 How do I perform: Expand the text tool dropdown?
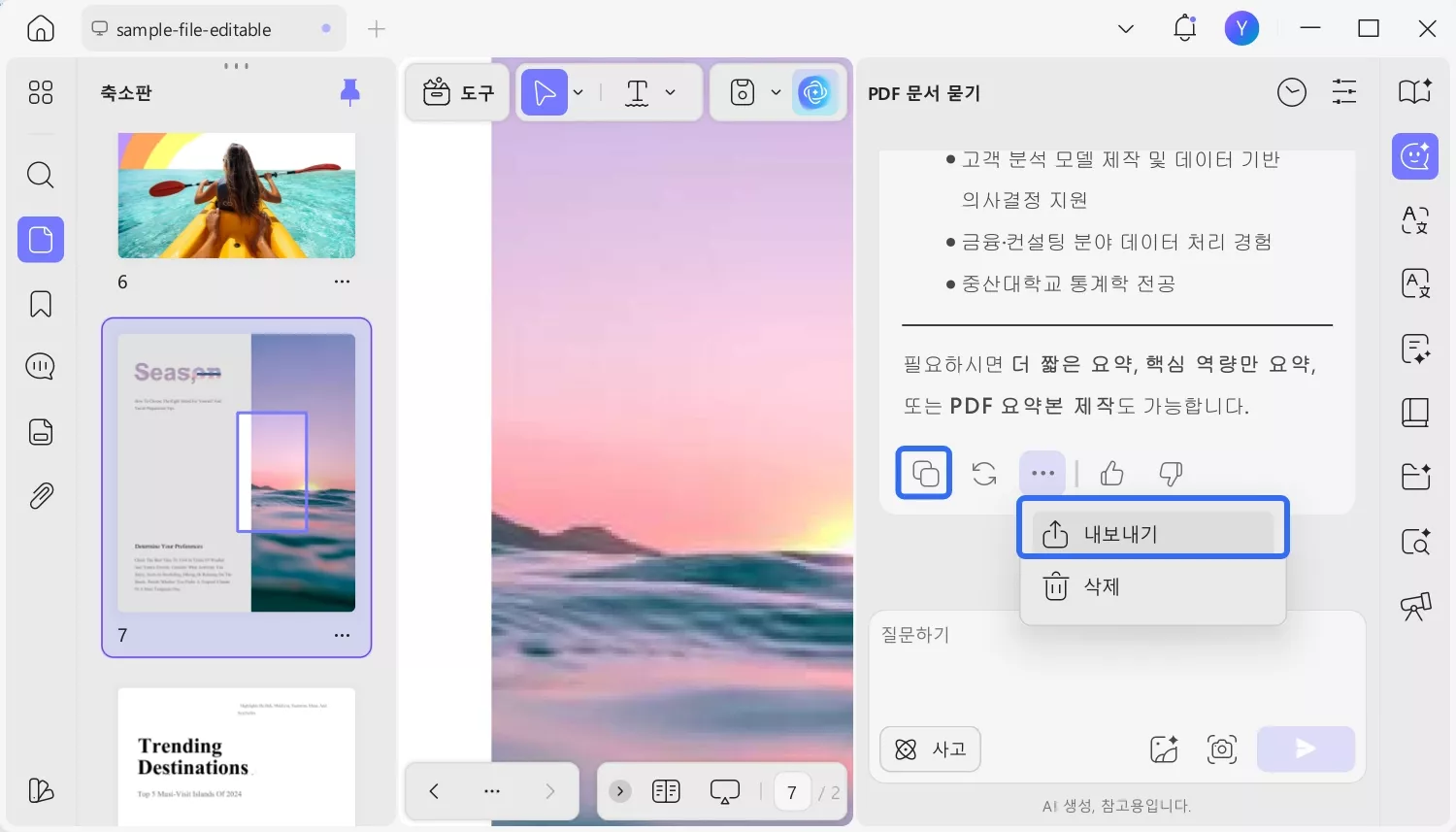tap(671, 92)
